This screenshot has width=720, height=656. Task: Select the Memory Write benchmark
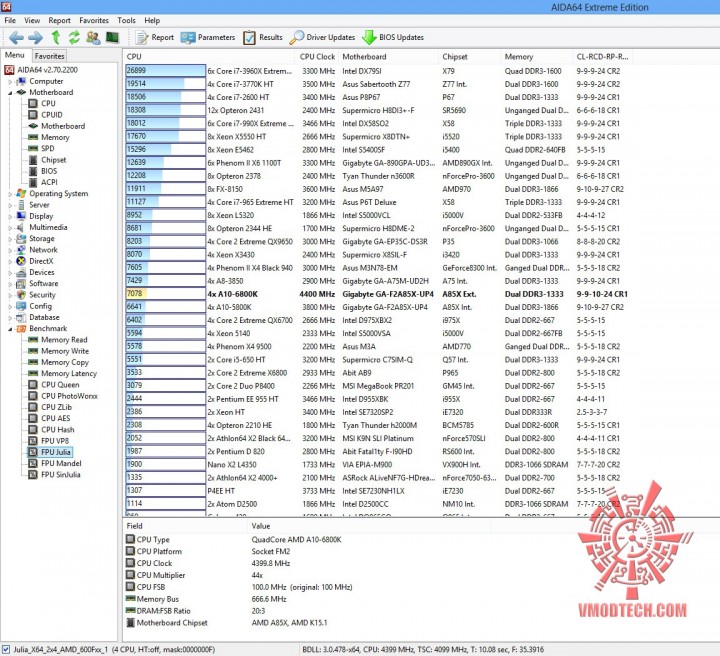58,351
